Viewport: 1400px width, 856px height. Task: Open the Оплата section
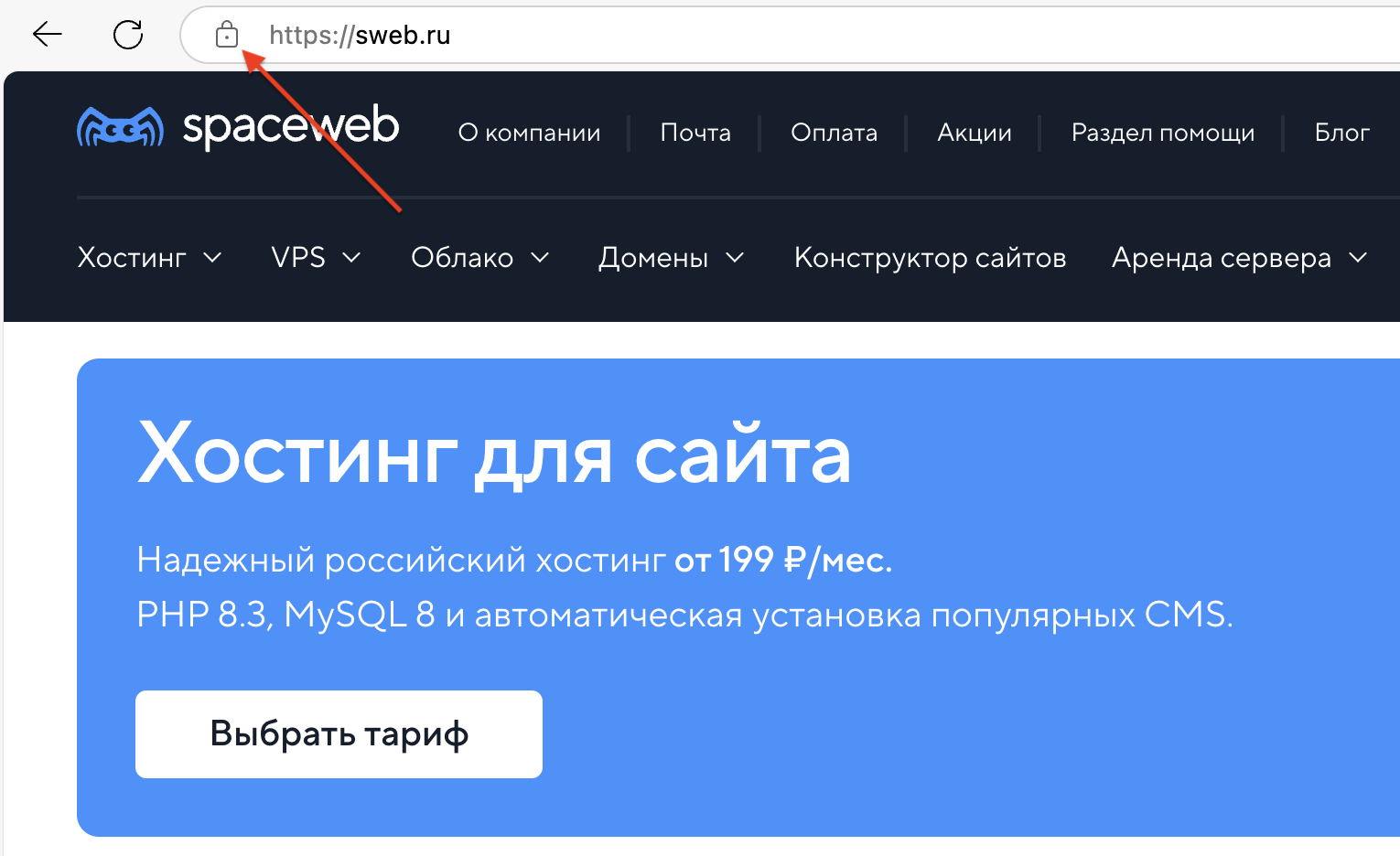834,133
